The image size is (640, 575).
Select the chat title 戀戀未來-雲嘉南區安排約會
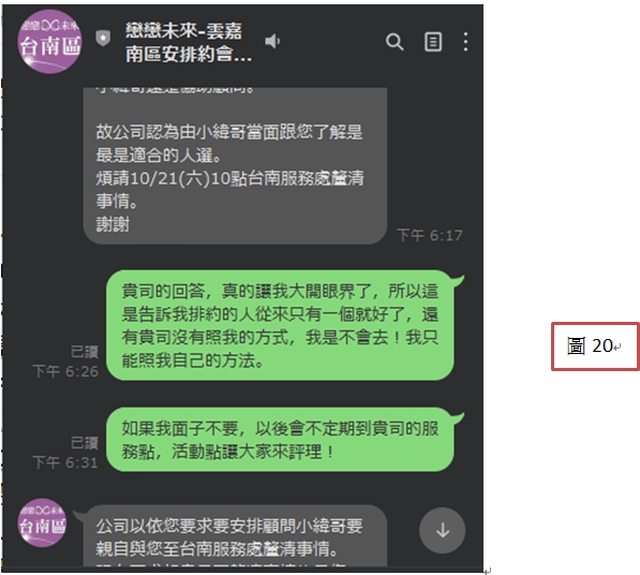click(188, 42)
